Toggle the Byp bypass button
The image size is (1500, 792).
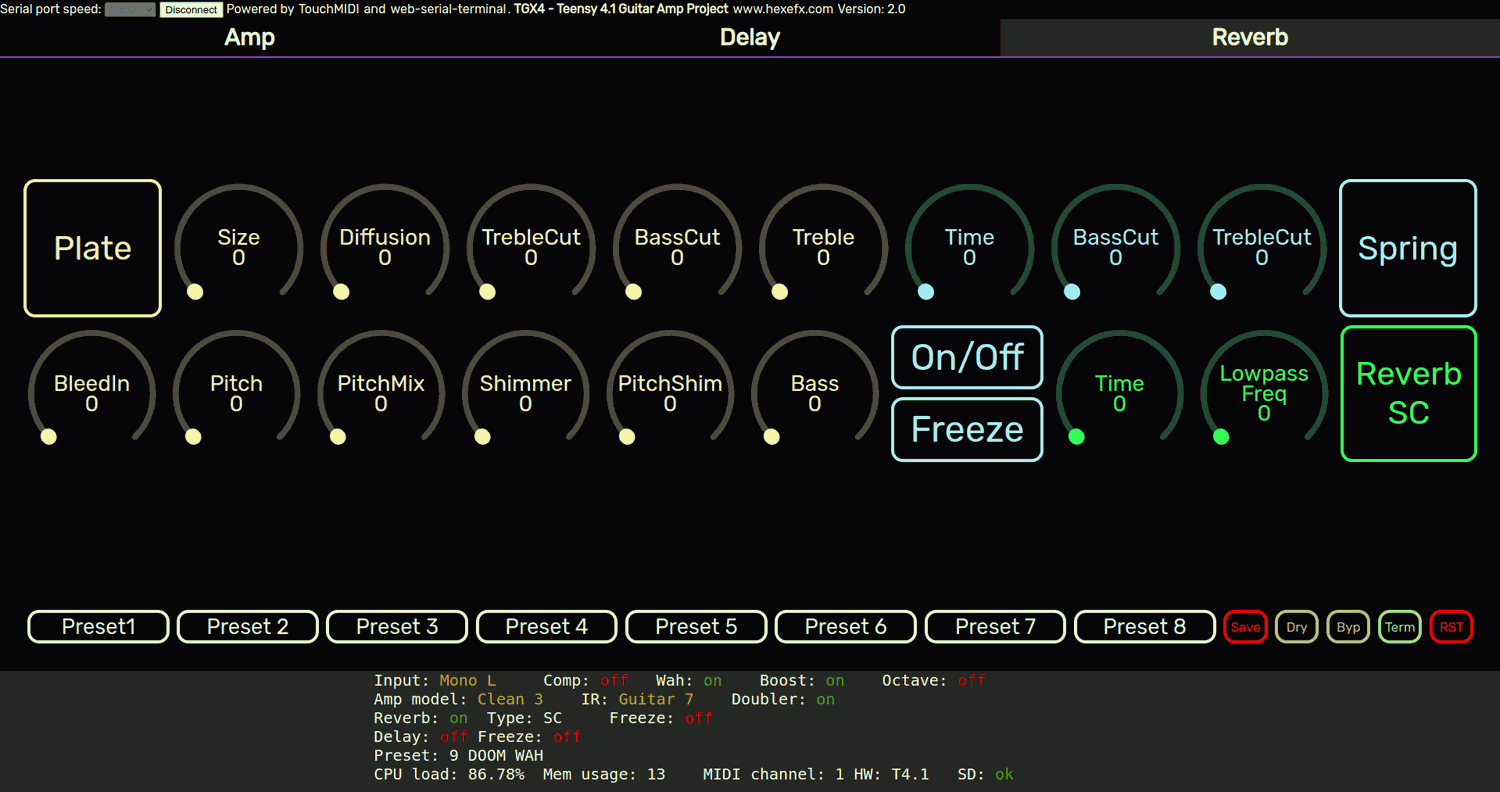(x=1348, y=627)
